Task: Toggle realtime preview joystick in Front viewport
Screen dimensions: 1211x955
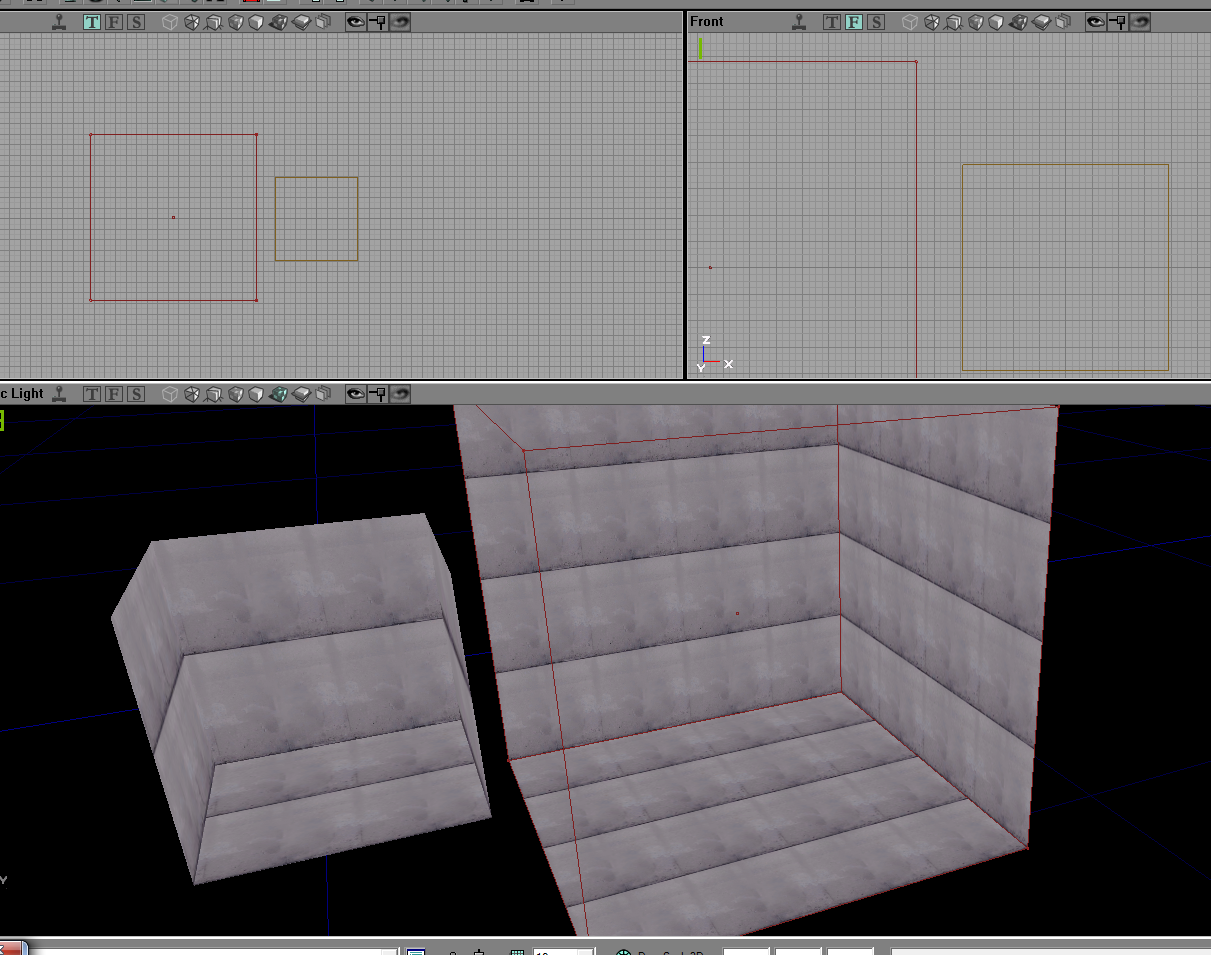Action: (x=799, y=22)
